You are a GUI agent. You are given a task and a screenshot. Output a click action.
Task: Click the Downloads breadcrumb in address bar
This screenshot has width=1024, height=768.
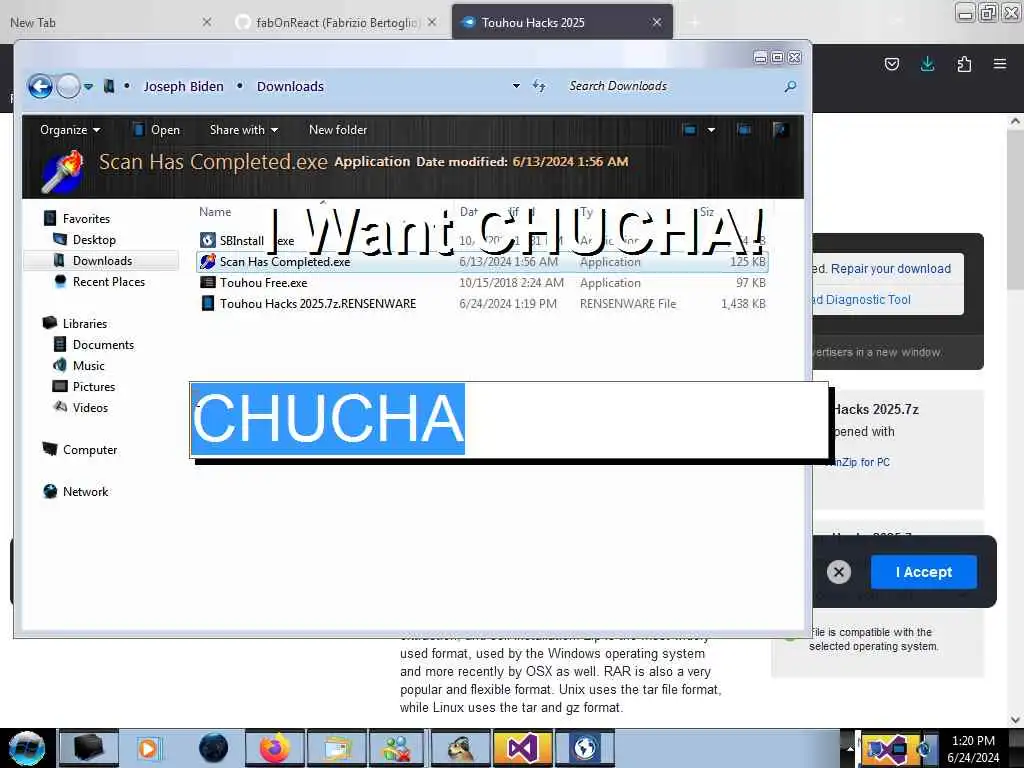point(290,86)
